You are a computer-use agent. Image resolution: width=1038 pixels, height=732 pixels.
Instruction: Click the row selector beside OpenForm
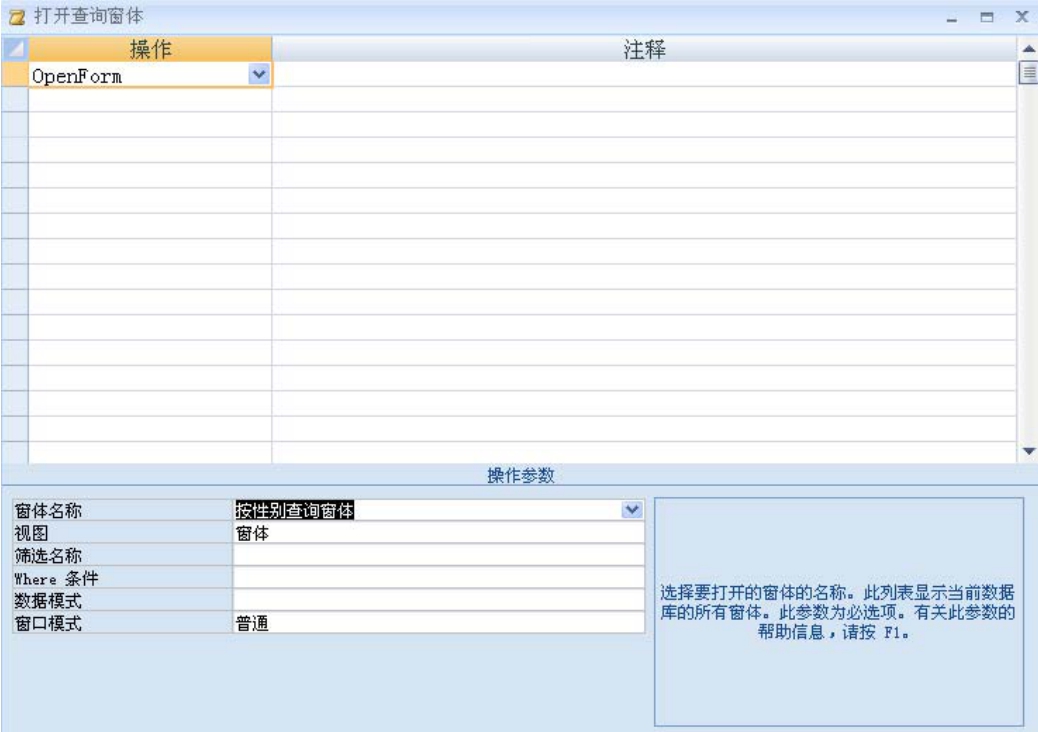pos(14,75)
